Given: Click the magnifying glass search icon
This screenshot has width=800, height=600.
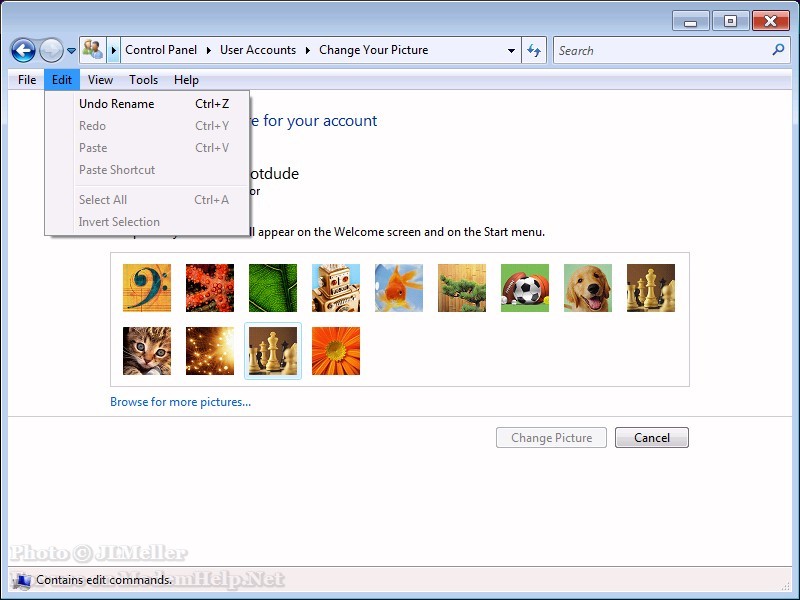Looking at the screenshot, I should [x=778, y=49].
